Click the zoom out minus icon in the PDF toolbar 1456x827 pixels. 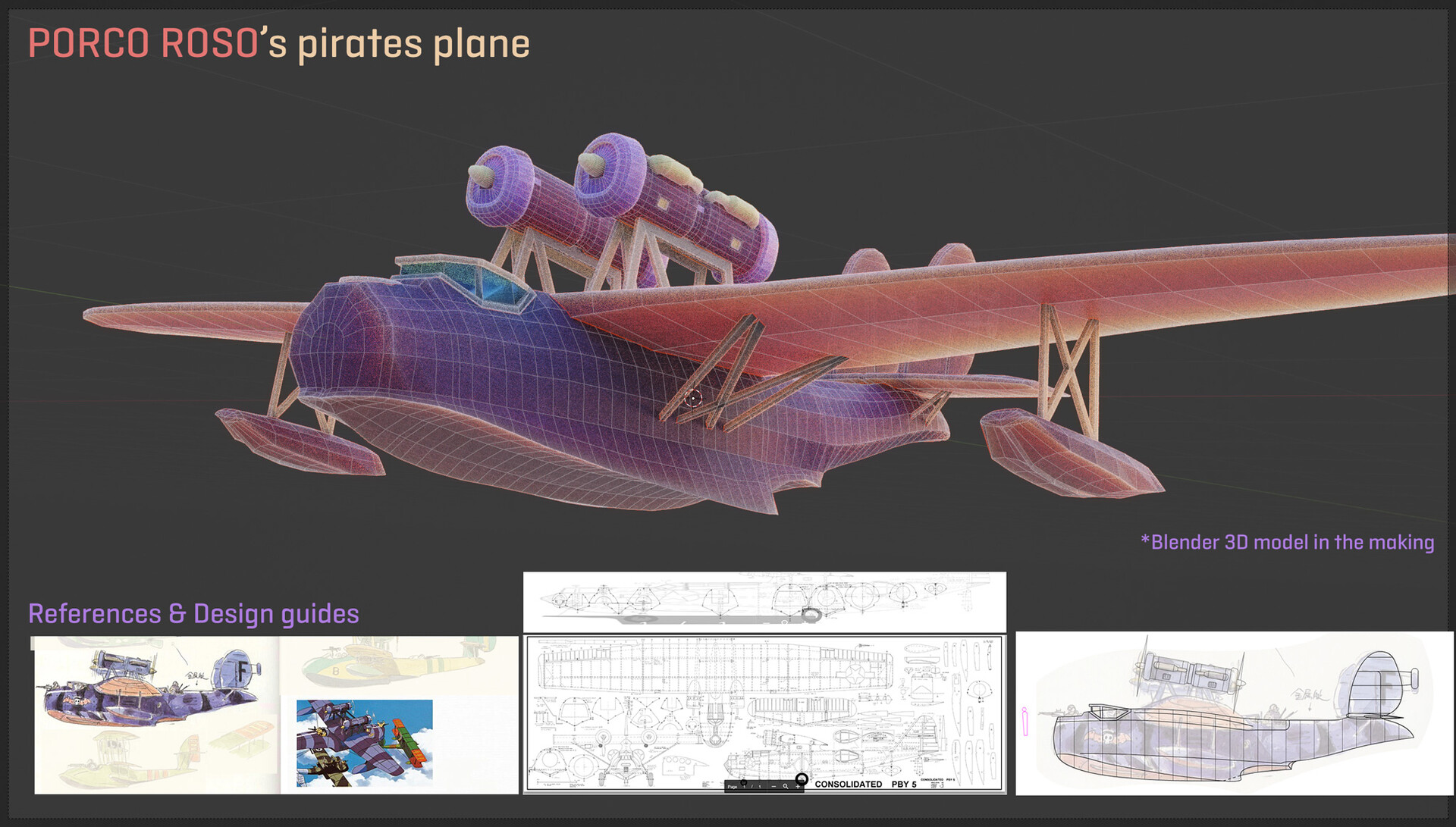[774, 787]
